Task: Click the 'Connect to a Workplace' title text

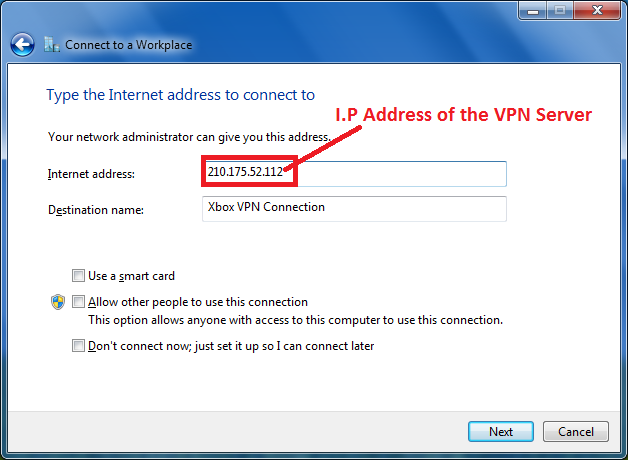Action: 129,45
